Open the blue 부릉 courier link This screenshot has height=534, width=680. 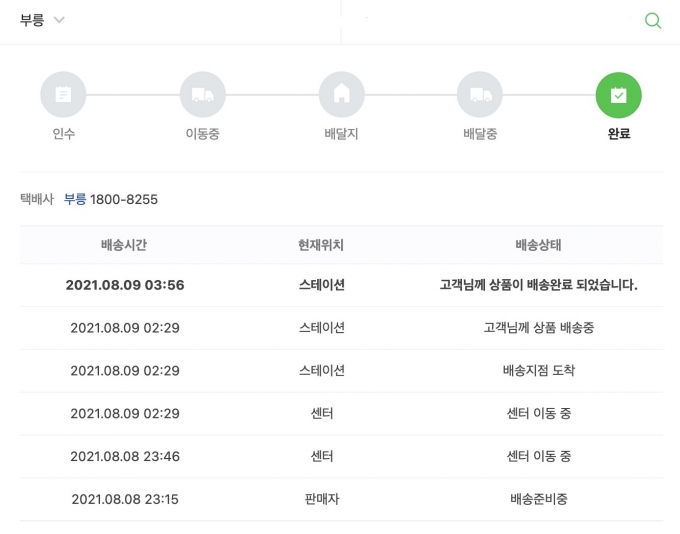coord(75,199)
